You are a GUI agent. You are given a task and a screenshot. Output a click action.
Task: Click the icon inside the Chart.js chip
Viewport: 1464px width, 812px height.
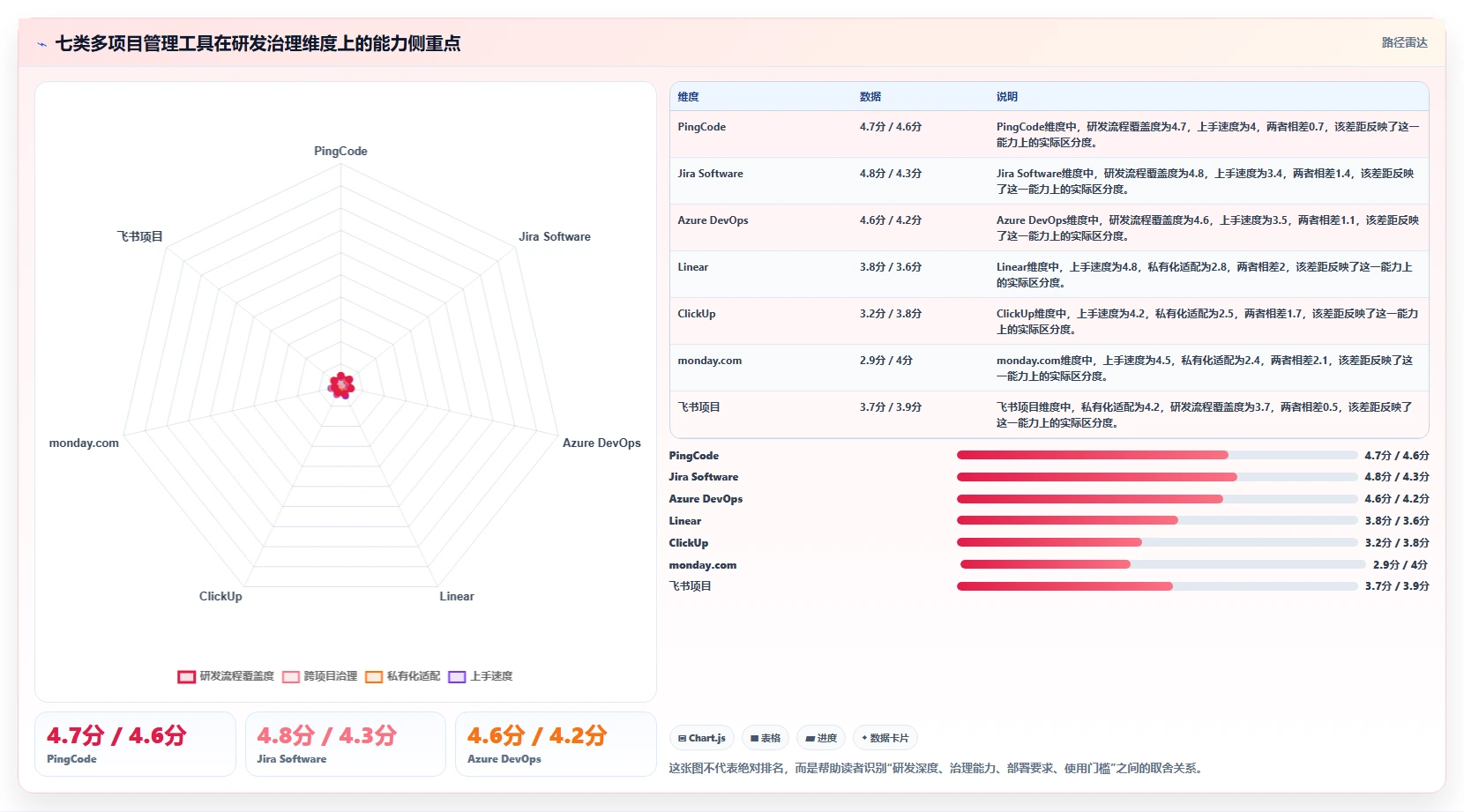(682, 739)
